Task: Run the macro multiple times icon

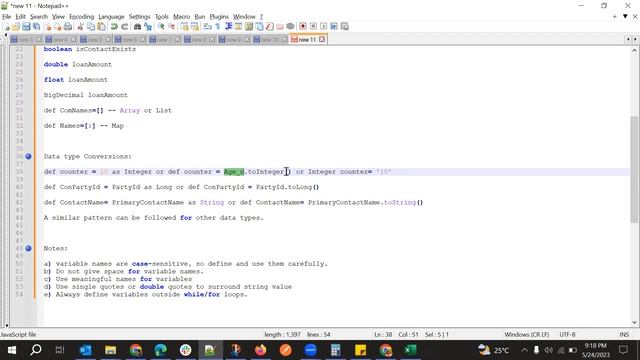Action: [334, 27]
